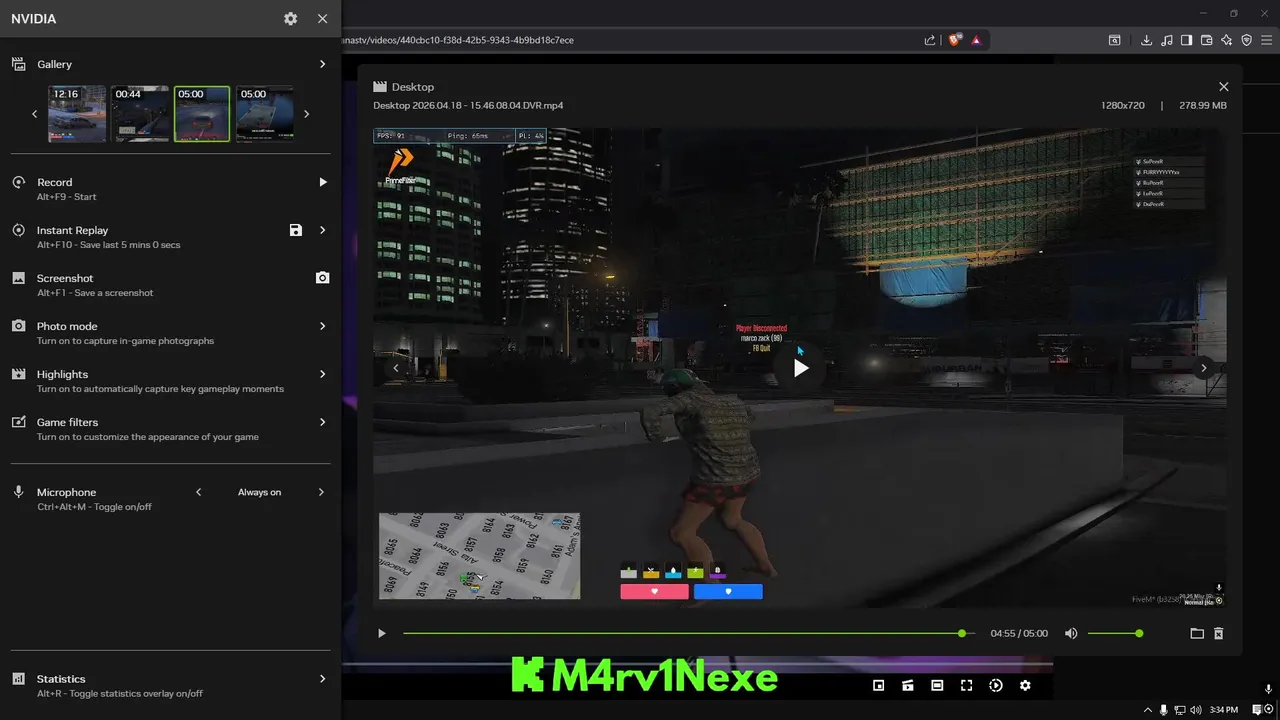Click the Desktop DVR mp4 file name
The image size is (1280, 720).
coord(468,105)
